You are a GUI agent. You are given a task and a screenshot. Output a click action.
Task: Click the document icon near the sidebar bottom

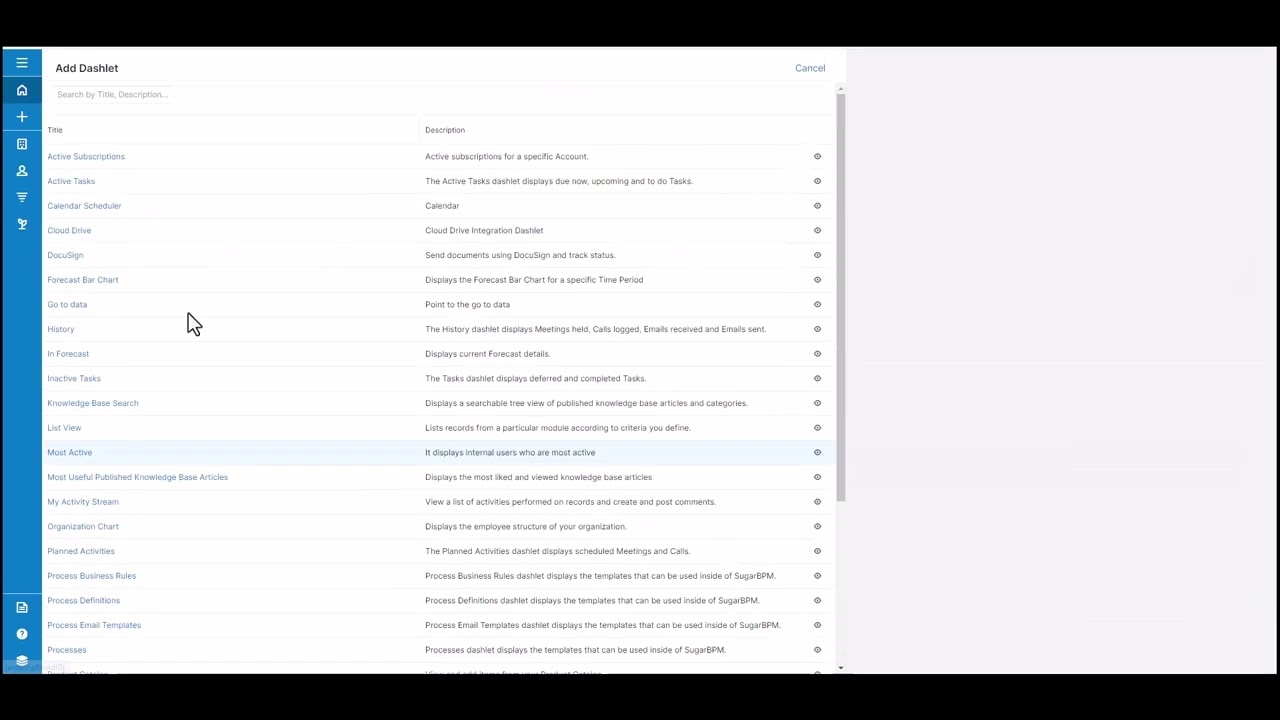point(22,607)
